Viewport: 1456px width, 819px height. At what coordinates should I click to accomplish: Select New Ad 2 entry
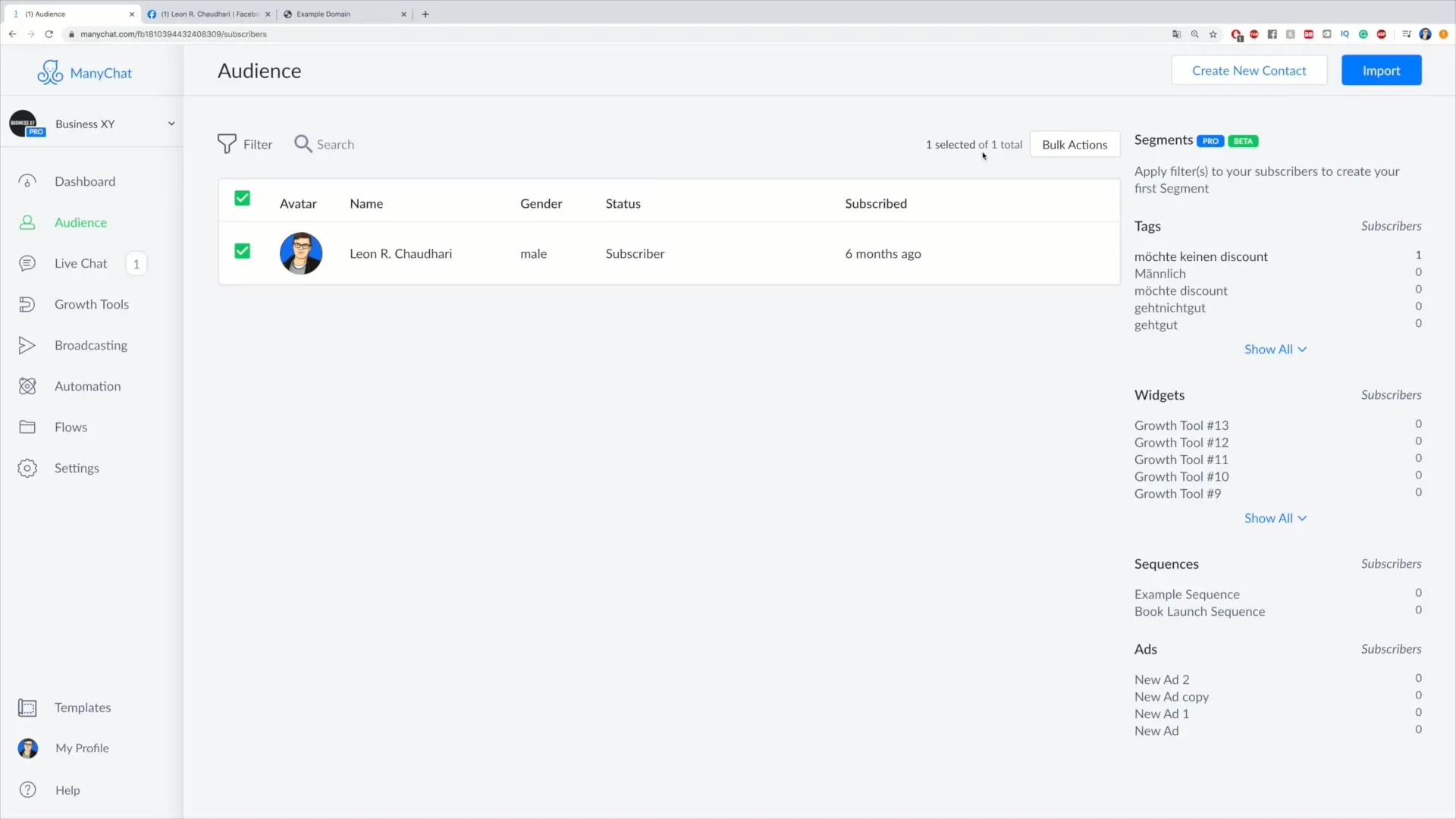coord(1162,679)
